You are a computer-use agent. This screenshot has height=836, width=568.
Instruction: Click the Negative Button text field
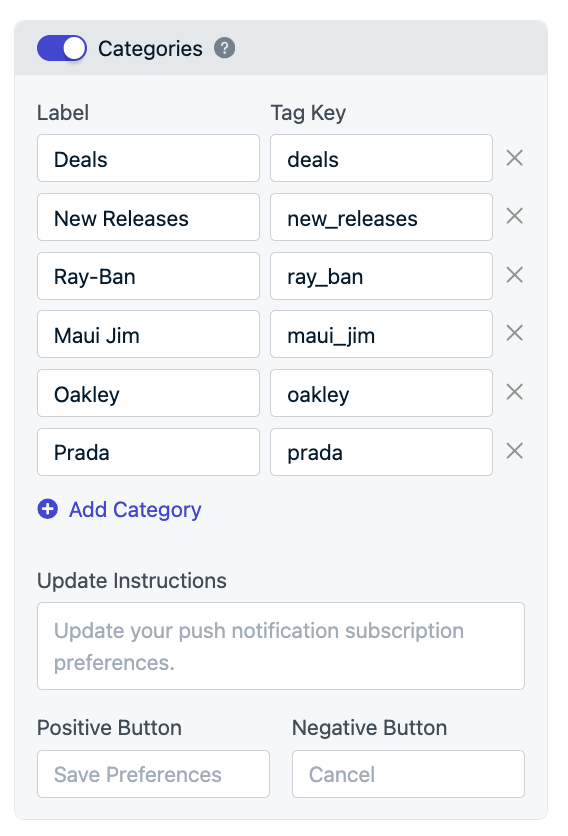[x=409, y=774]
